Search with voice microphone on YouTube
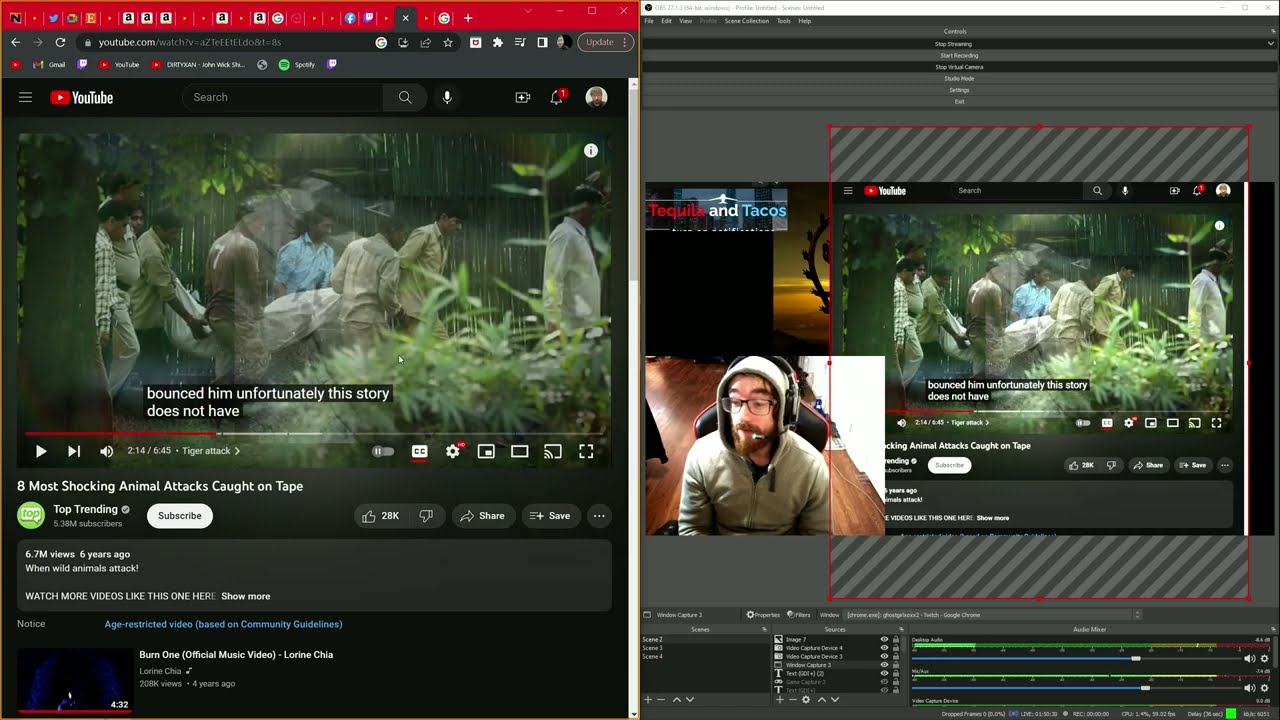The image size is (1280, 720). (447, 97)
